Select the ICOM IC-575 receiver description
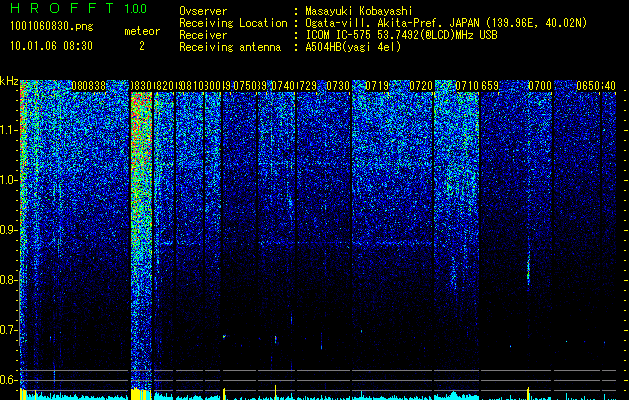The height and width of the screenshot is (400, 629). tap(402, 35)
